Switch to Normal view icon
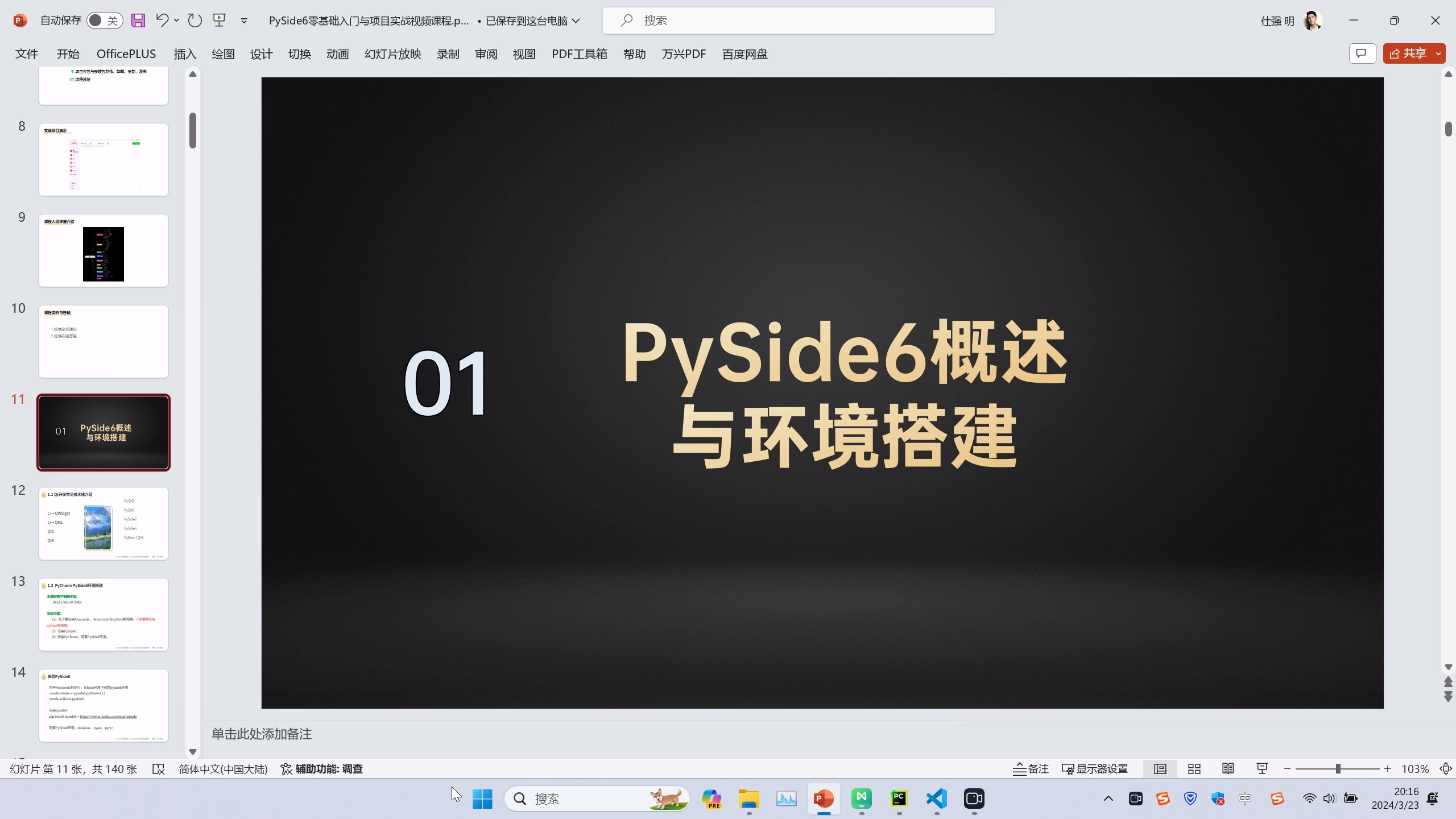The width and height of the screenshot is (1456, 819). [x=1160, y=769]
